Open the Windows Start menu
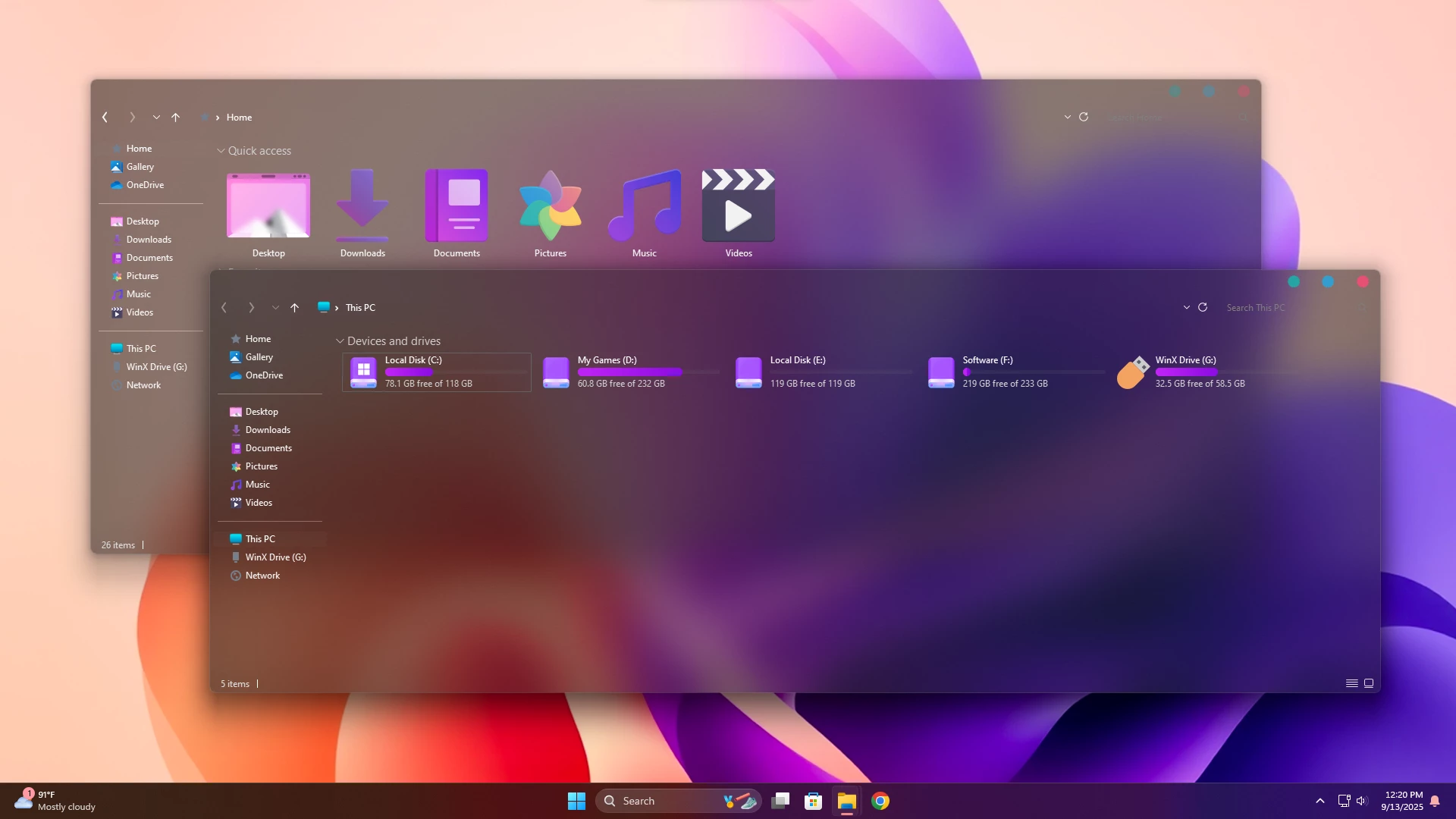 (x=576, y=801)
